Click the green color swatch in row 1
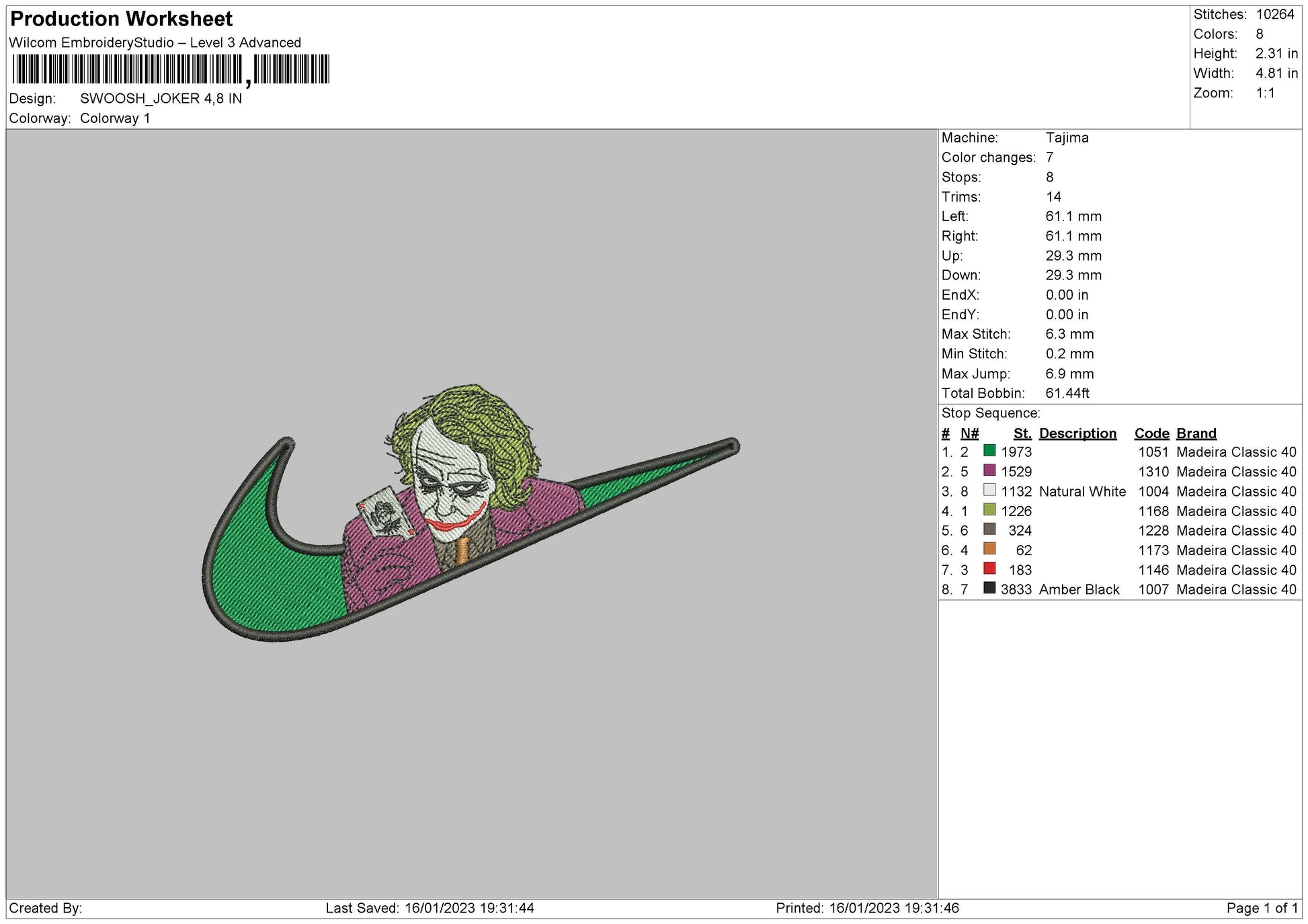 (x=989, y=451)
